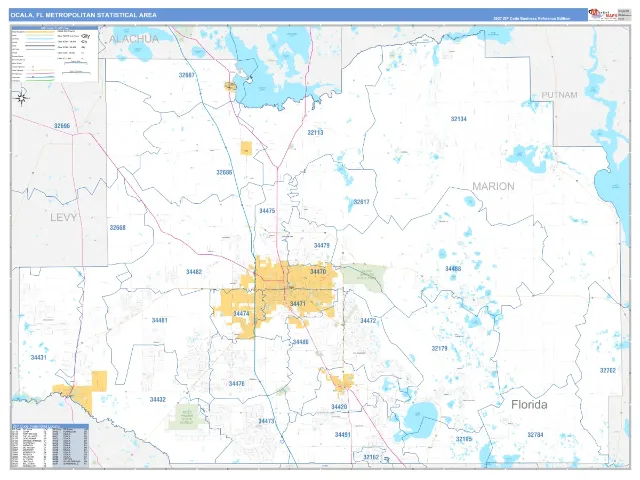Select ZIP code label 32784
This screenshot has width=640, height=480.
535,435
